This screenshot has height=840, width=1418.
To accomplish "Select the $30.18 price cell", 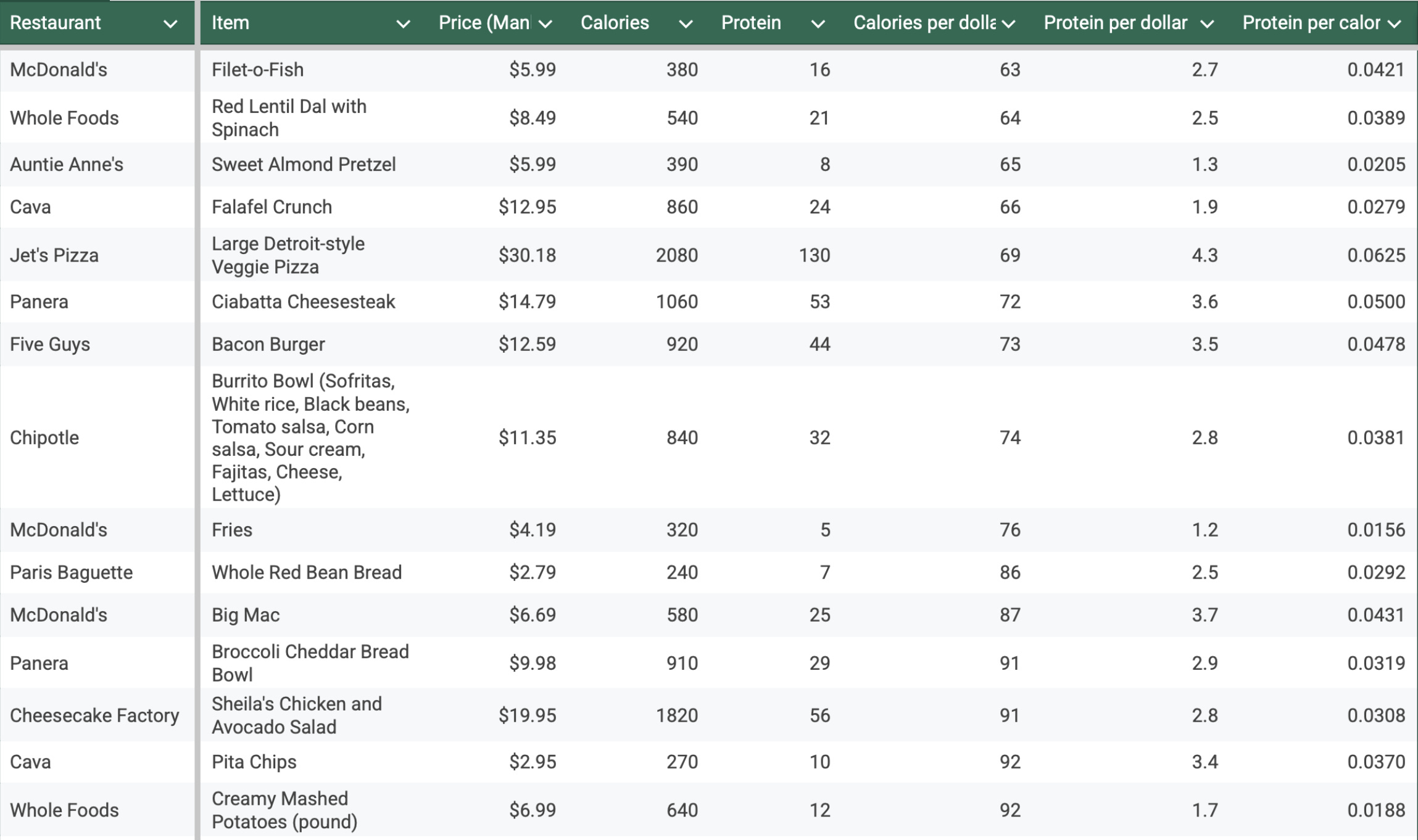I will pyautogui.click(x=527, y=255).
